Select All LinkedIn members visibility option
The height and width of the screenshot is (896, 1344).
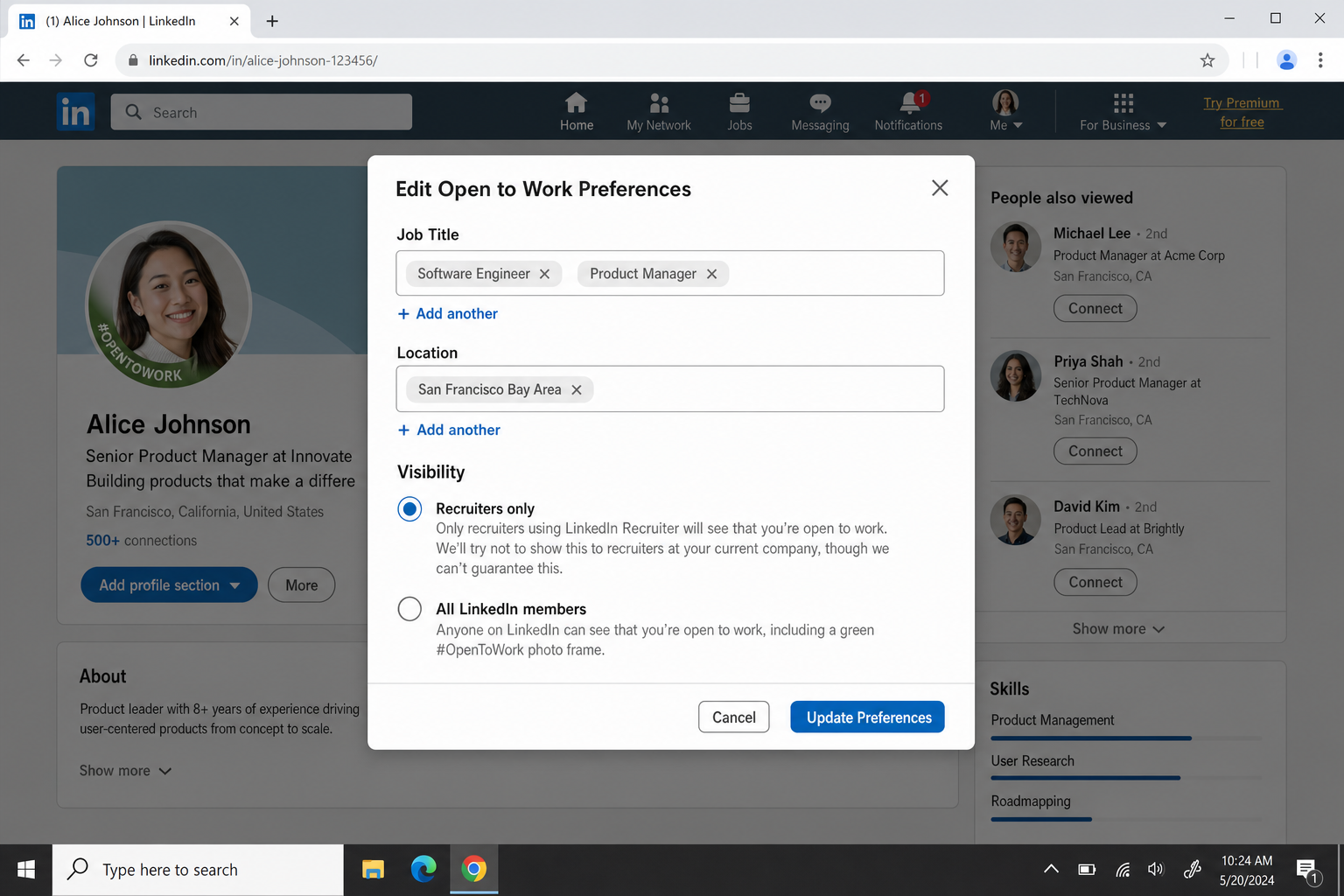point(409,609)
